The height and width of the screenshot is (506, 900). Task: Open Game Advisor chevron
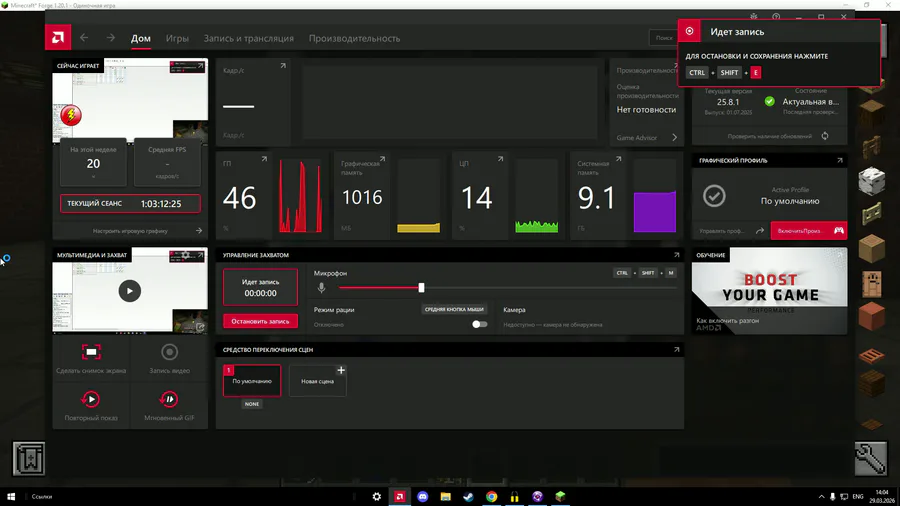pos(674,138)
